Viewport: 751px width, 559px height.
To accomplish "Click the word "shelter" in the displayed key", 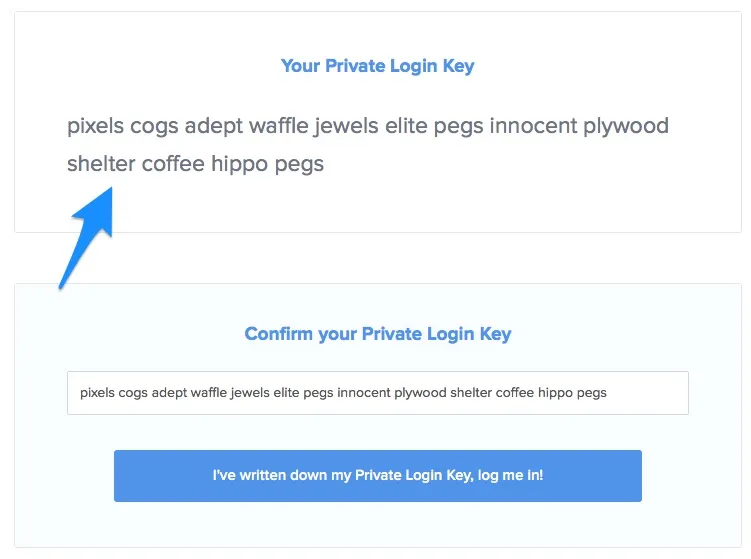I will [x=100, y=164].
